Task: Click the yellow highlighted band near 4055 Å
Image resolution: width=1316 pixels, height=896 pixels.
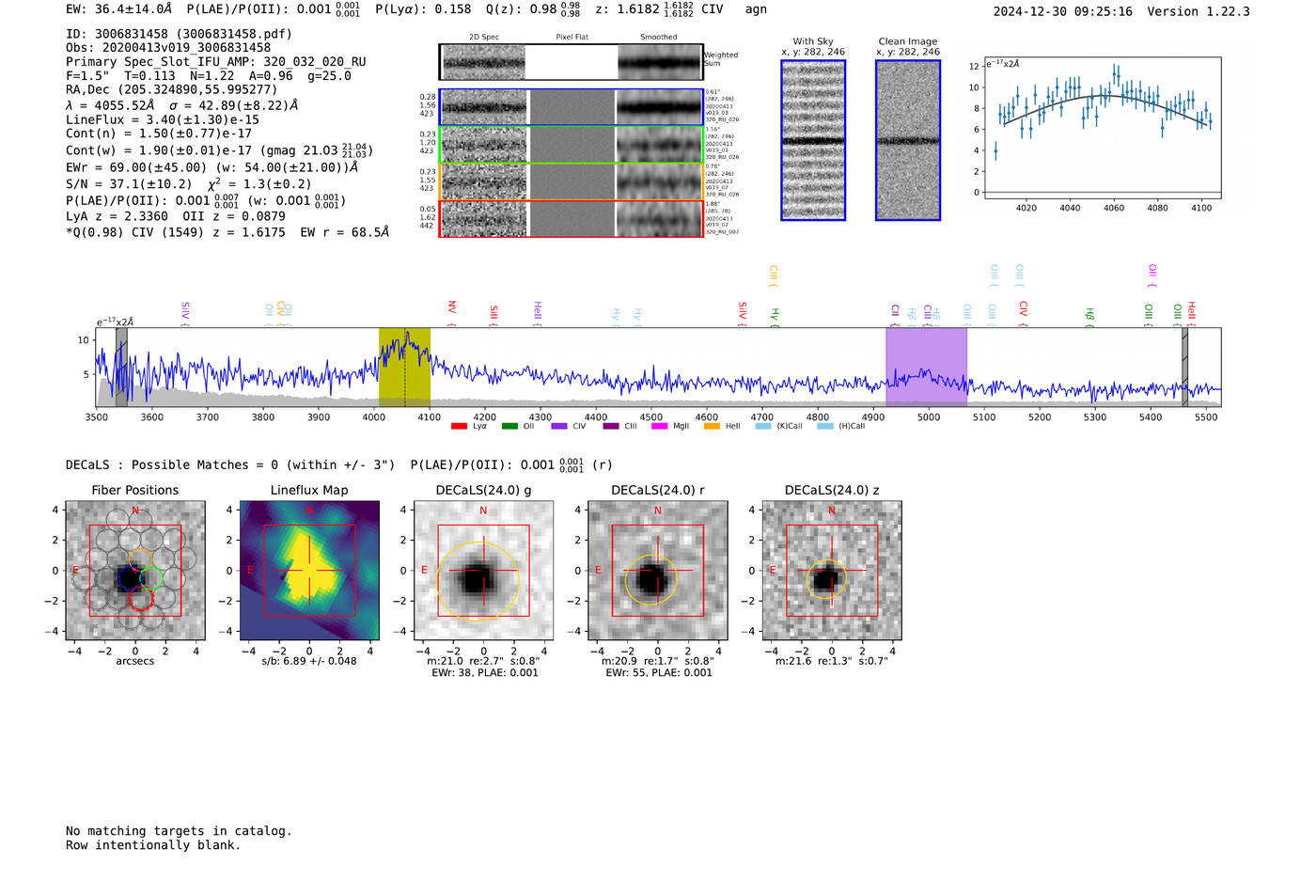Action: point(404,368)
